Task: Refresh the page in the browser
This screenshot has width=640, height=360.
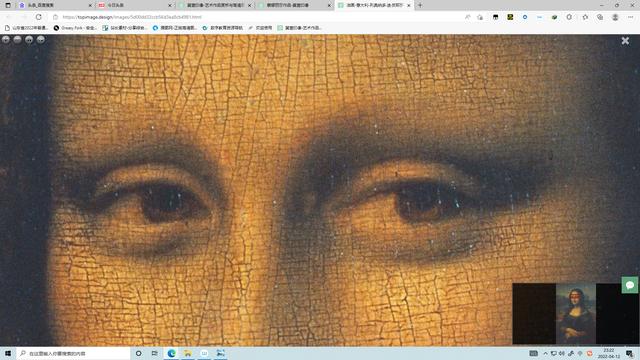Action: pos(38,17)
